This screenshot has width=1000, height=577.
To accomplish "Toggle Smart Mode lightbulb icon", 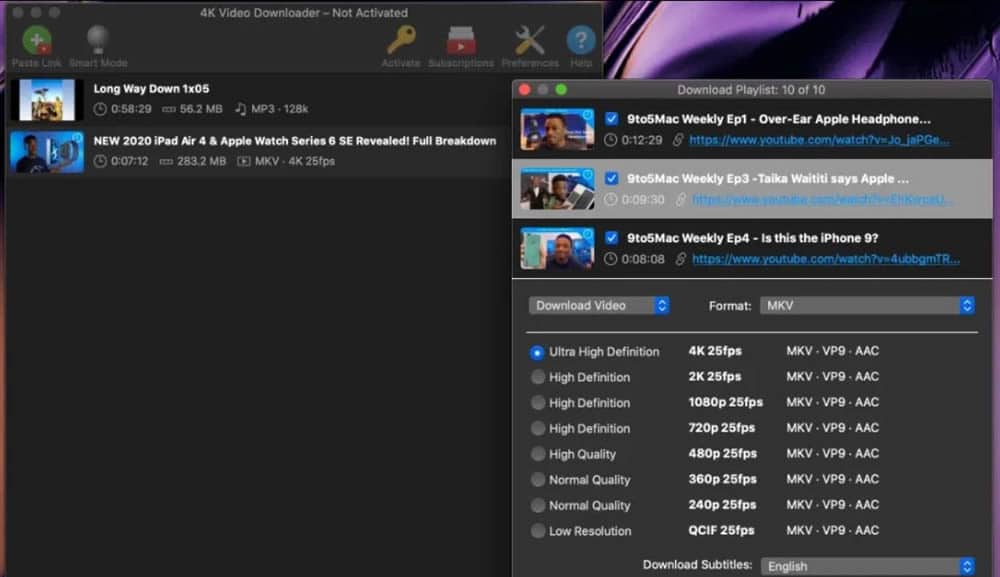I will tap(98, 40).
